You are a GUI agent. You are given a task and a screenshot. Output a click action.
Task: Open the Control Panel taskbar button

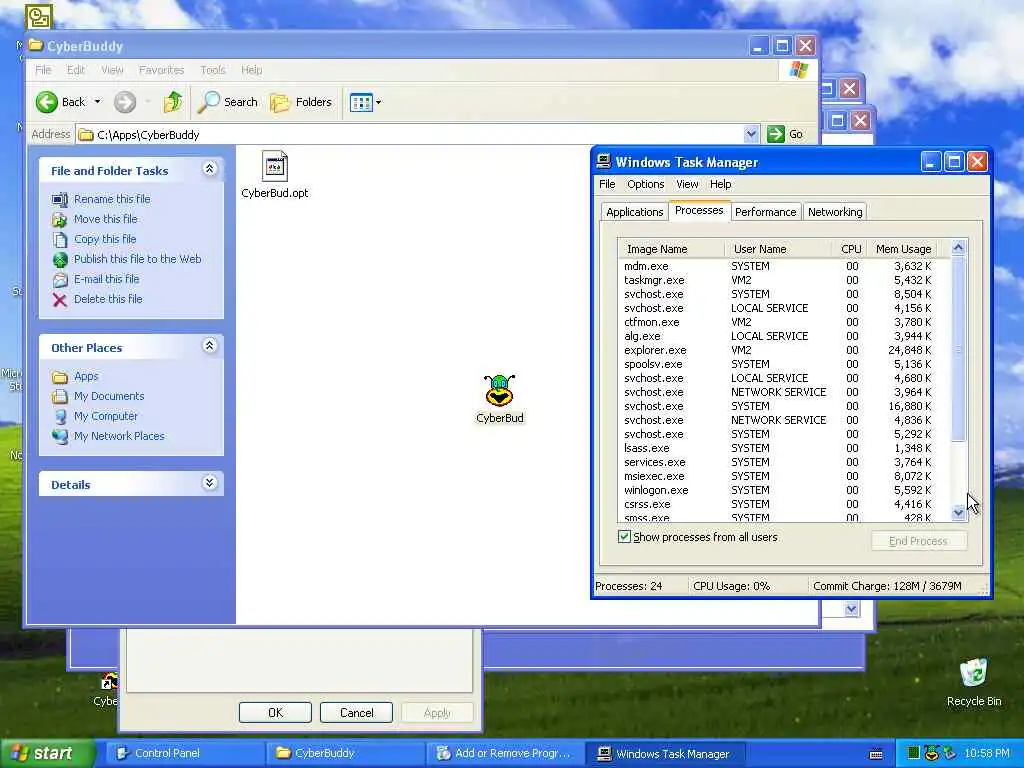coord(183,753)
